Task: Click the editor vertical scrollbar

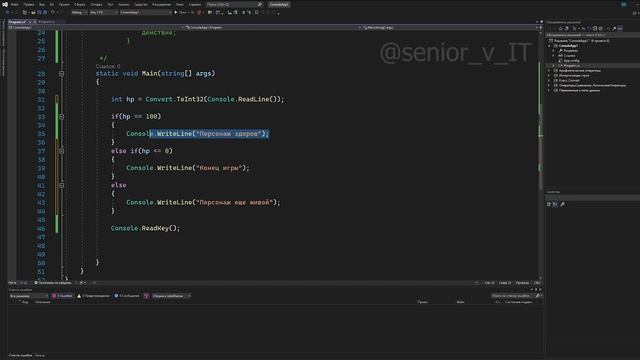Action: [540, 155]
